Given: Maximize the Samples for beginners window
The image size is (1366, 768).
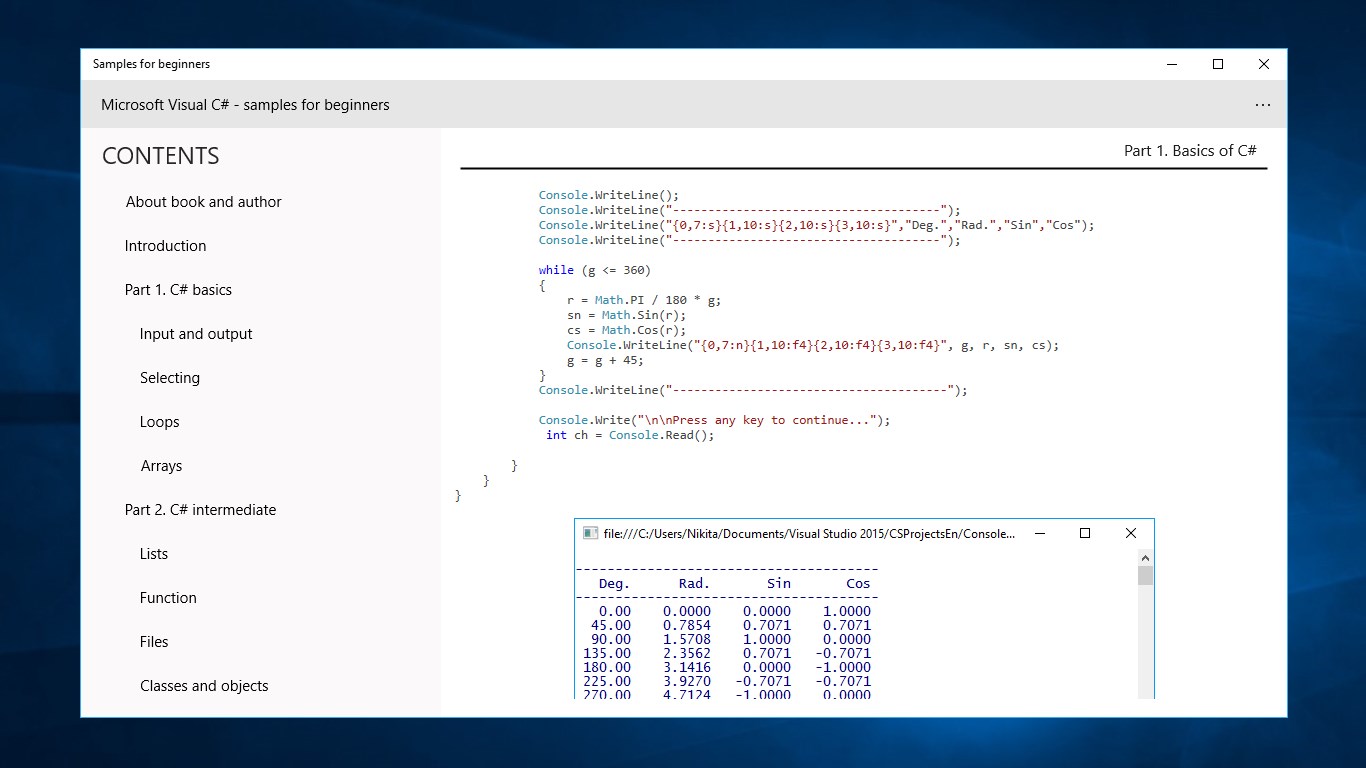Looking at the screenshot, I should tap(1218, 64).
